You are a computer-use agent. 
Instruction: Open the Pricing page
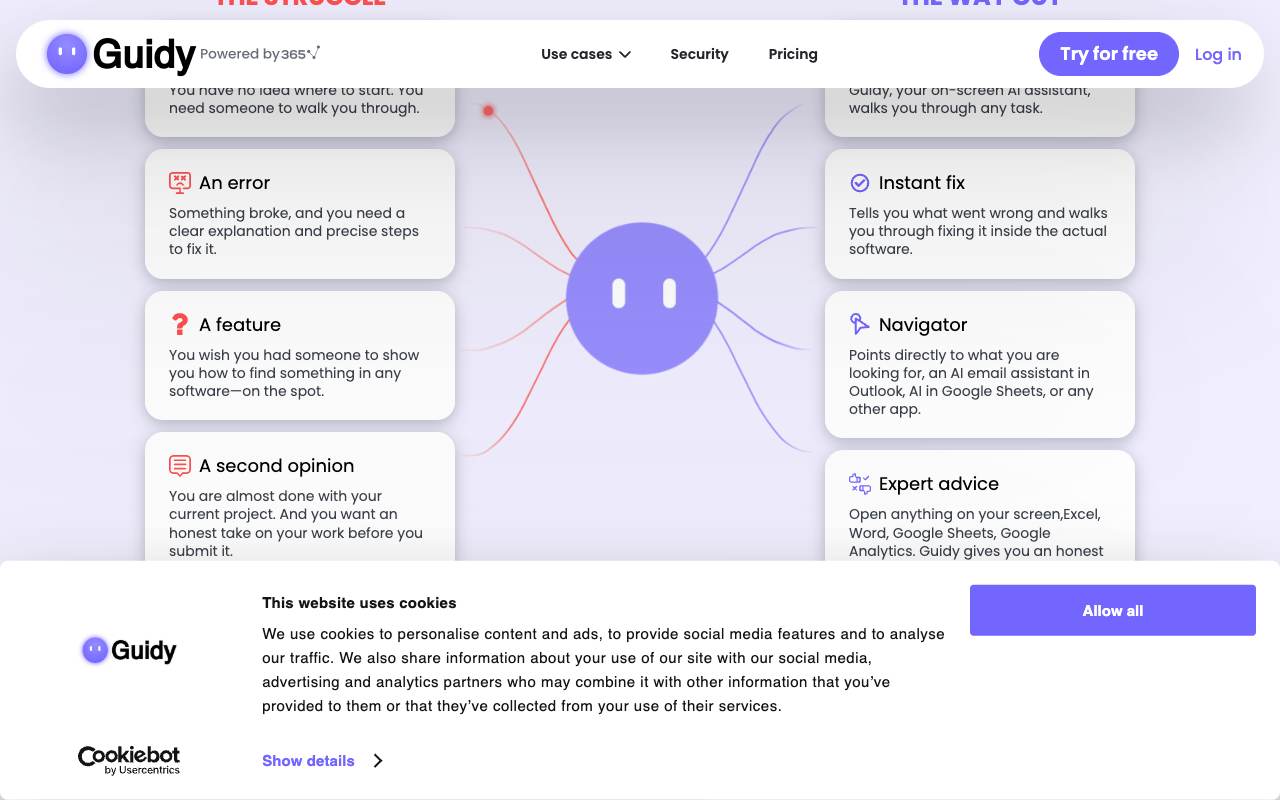click(793, 54)
